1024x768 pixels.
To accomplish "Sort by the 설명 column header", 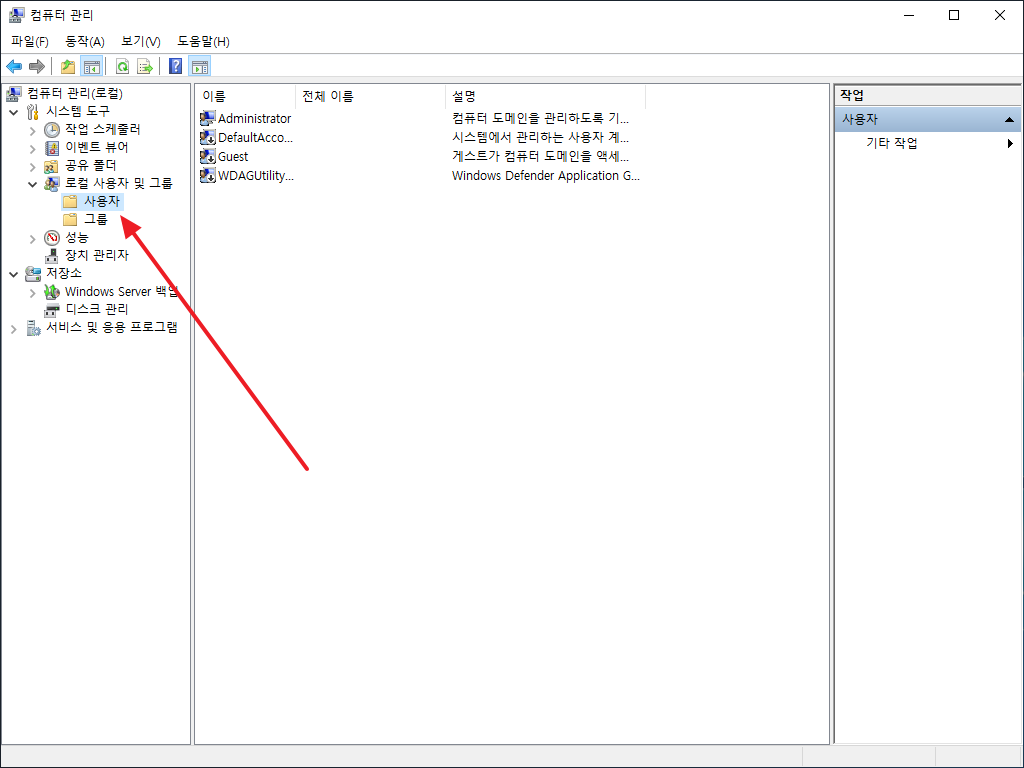I will tap(545, 96).
